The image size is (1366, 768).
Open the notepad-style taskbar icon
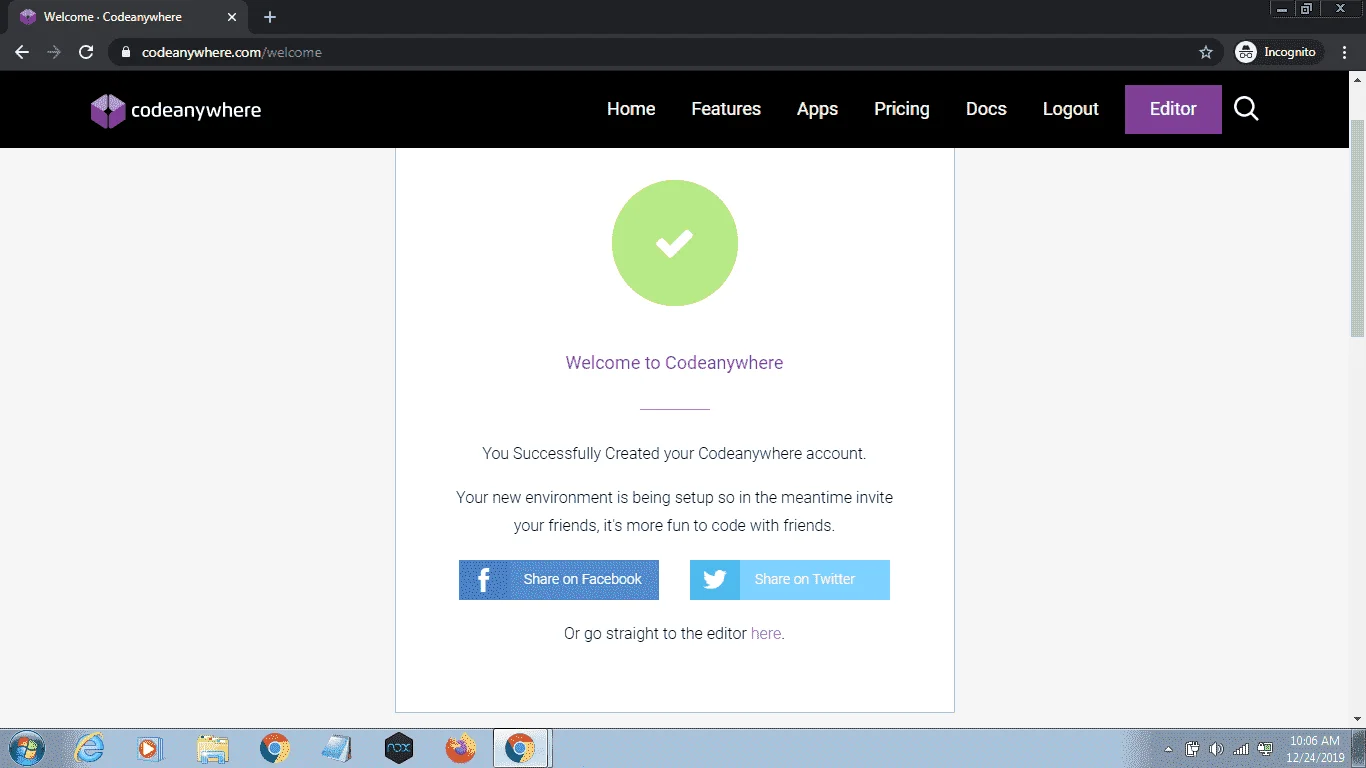(x=337, y=748)
